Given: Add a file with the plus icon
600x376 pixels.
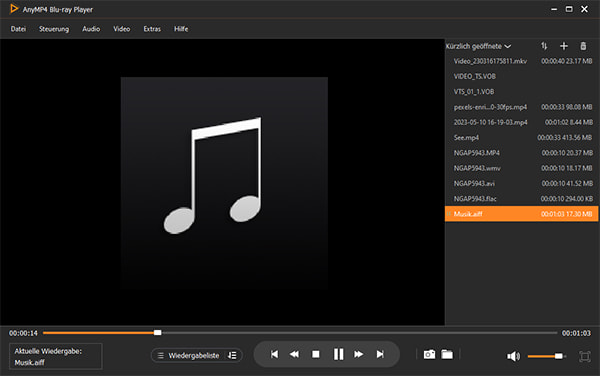Looking at the screenshot, I should 564,46.
